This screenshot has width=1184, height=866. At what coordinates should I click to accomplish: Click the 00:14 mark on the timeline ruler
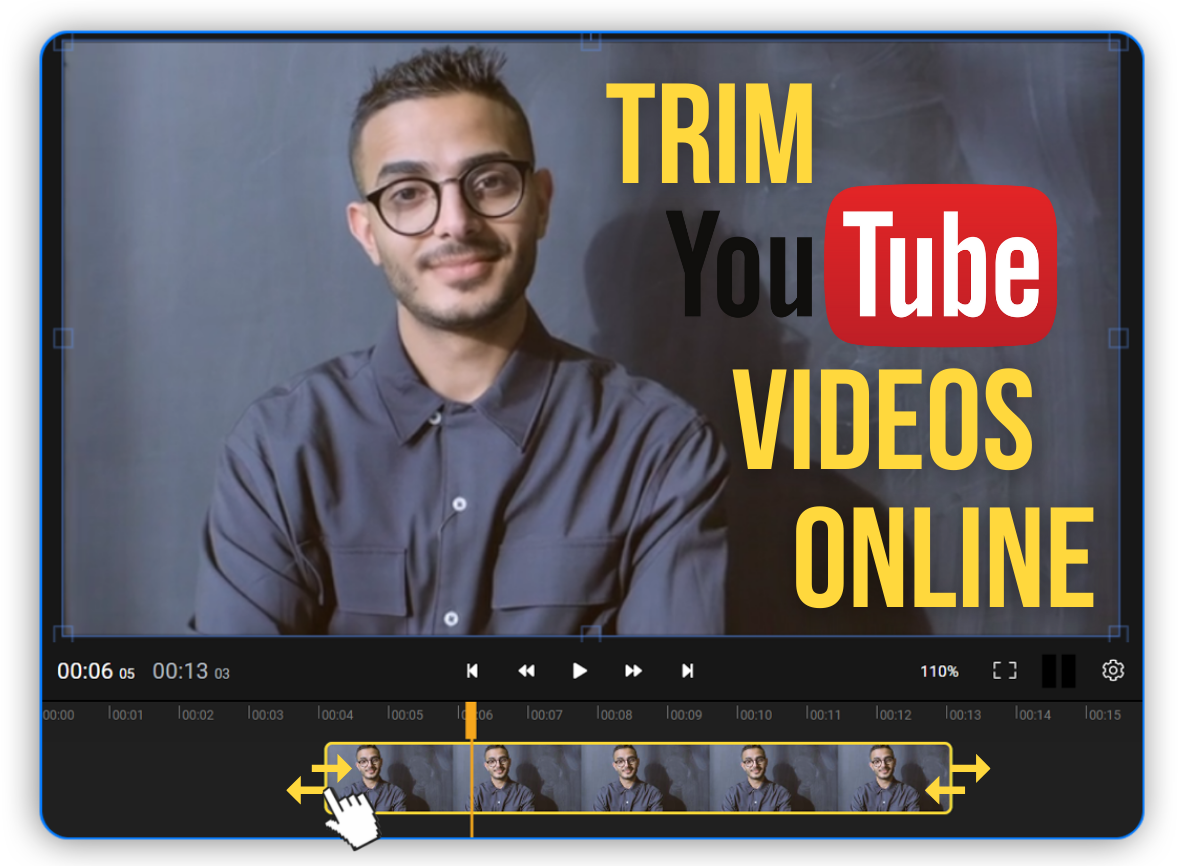pyautogui.click(x=1033, y=714)
